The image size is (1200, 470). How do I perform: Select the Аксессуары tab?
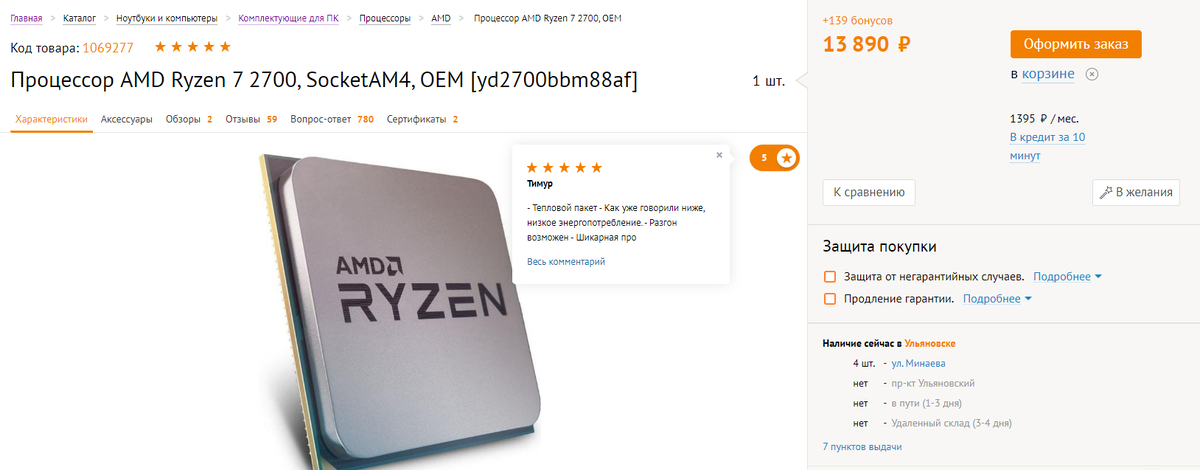[127, 119]
